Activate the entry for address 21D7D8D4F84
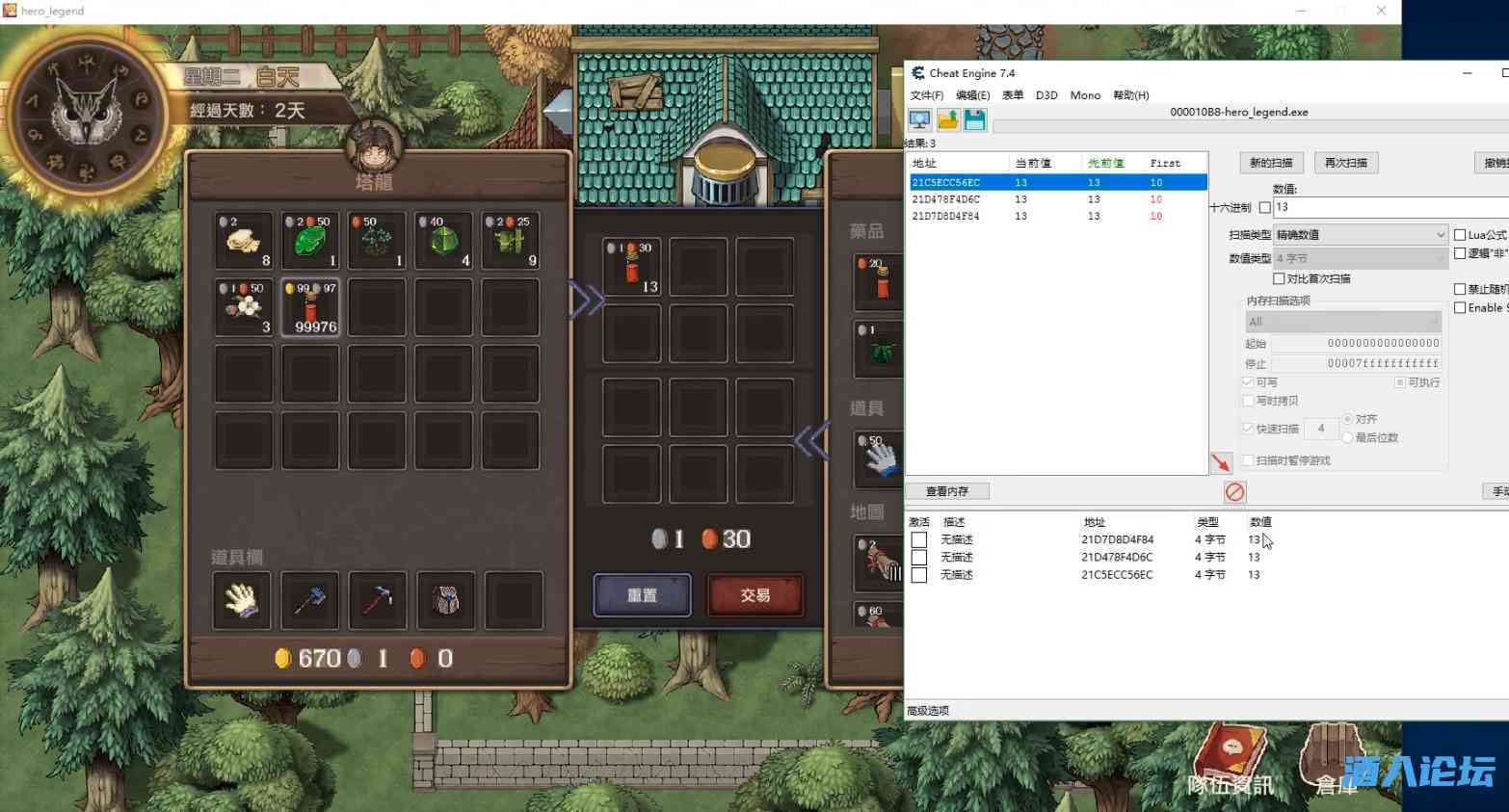 coord(919,540)
